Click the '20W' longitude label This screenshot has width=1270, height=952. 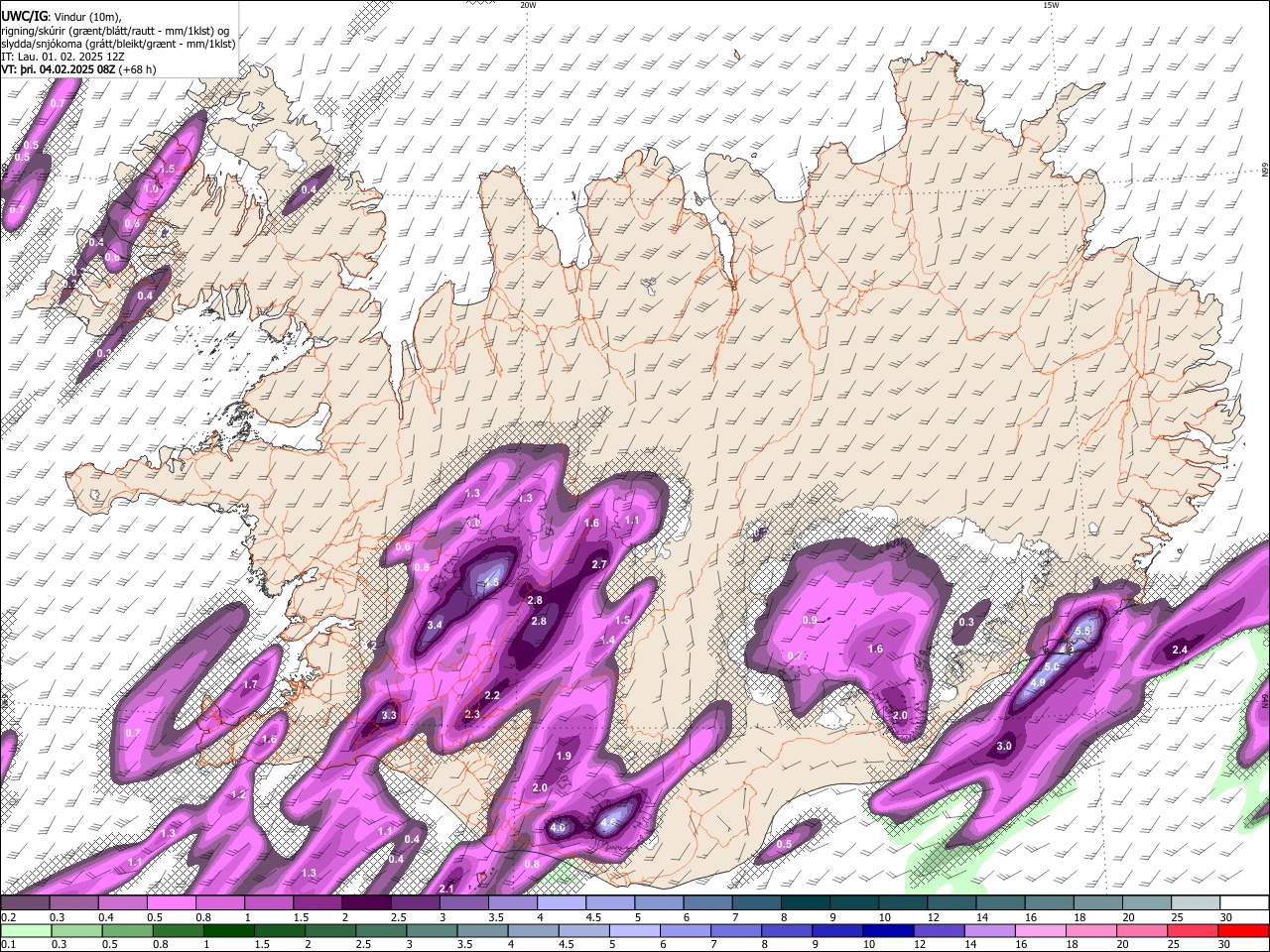[x=528, y=5]
